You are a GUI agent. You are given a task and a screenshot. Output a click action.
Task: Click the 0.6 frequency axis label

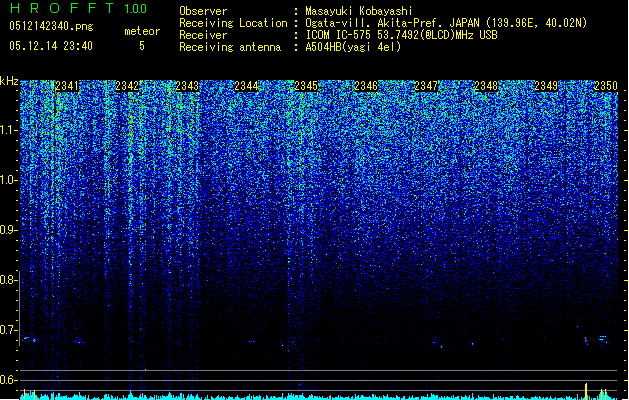tap(9, 380)
